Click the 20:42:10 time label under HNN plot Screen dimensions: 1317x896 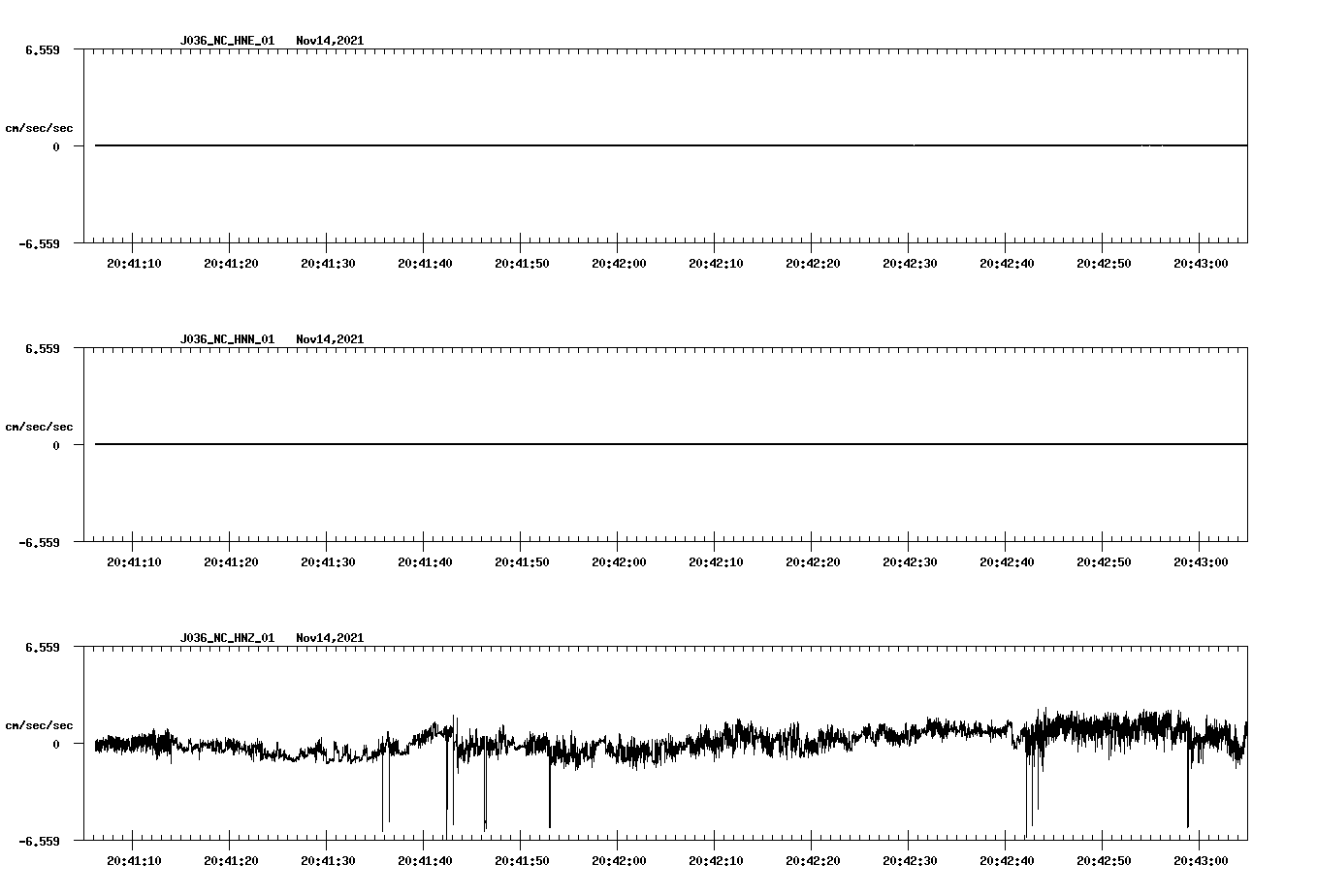click(x=716, y=562)
